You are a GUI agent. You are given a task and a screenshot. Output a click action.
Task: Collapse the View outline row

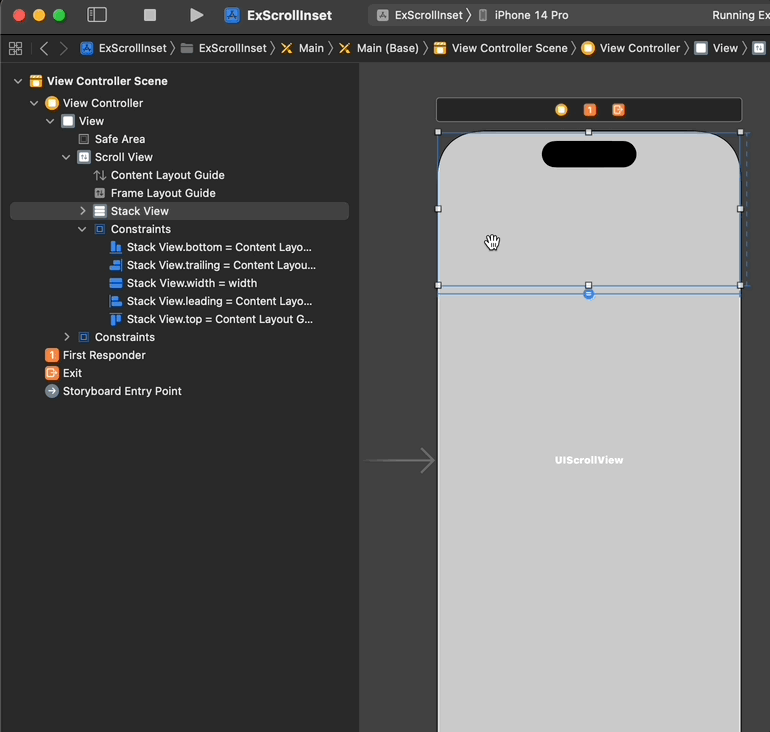[x=50, y=121]
